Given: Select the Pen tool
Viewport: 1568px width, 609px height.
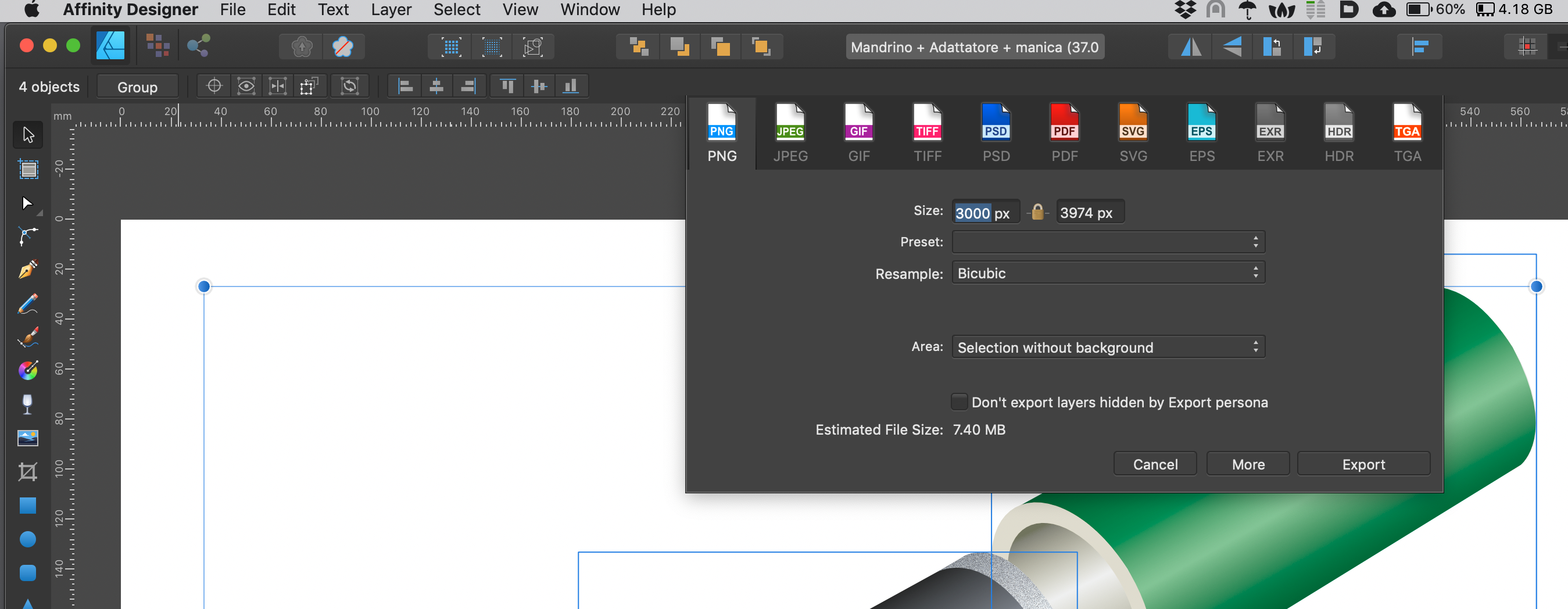Looking at the screenshot, I should pyautogui.click(x=28, y=270).
